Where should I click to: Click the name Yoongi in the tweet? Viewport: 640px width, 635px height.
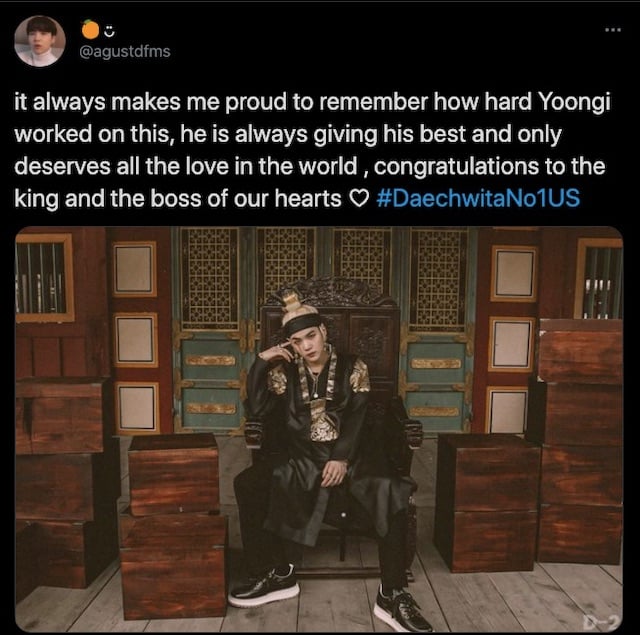[575, 102]
